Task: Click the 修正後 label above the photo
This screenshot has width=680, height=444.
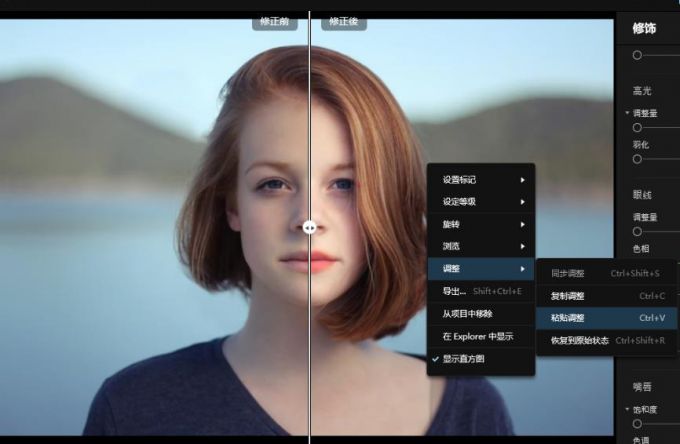Action: point(343,21)
